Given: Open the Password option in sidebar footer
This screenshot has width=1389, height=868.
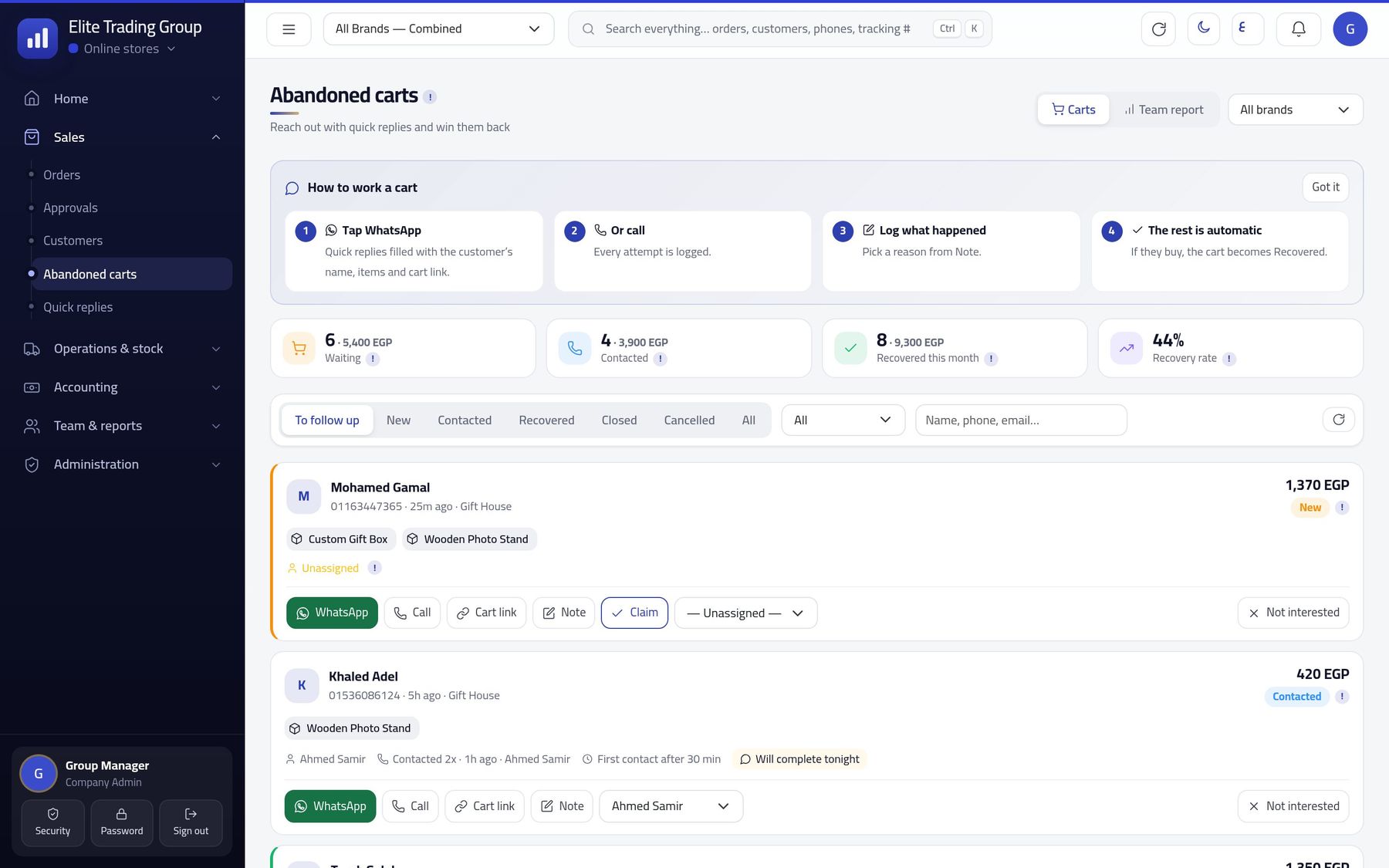Looking at the screenshot, I should pyautogui.click(x=122, y=822).
